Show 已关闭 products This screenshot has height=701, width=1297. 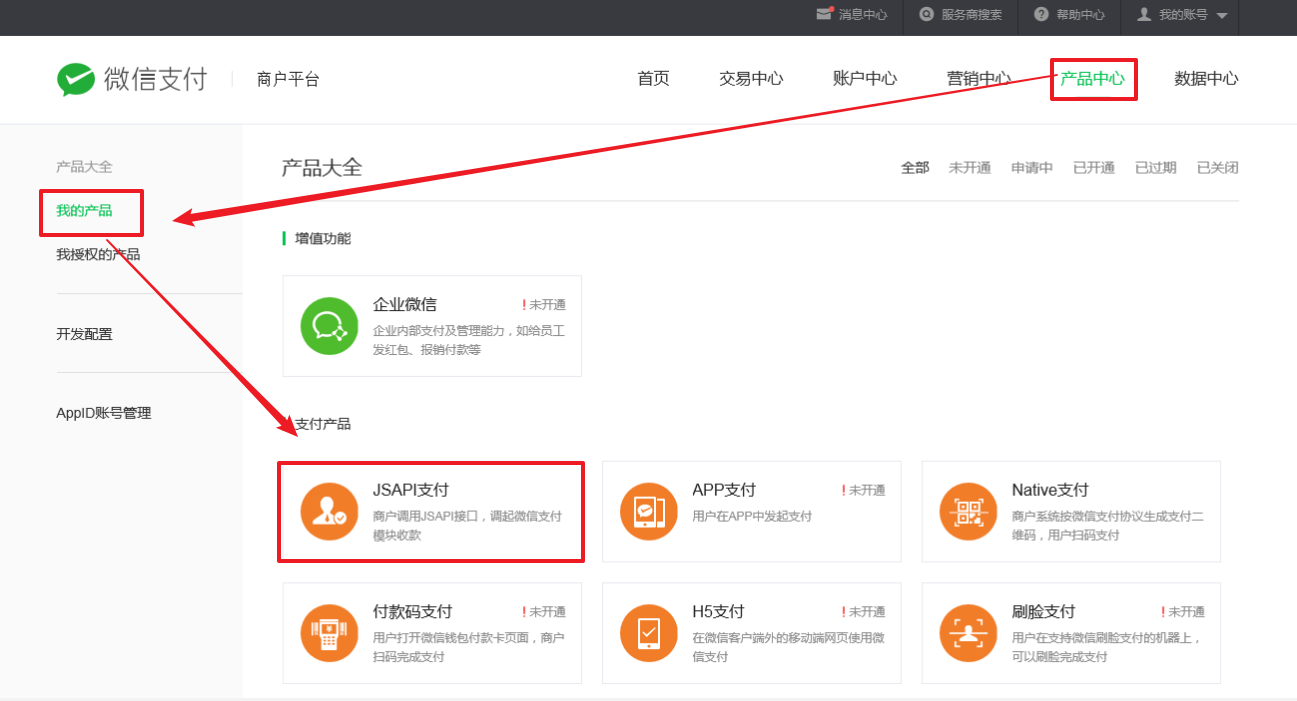point(1218,168)
